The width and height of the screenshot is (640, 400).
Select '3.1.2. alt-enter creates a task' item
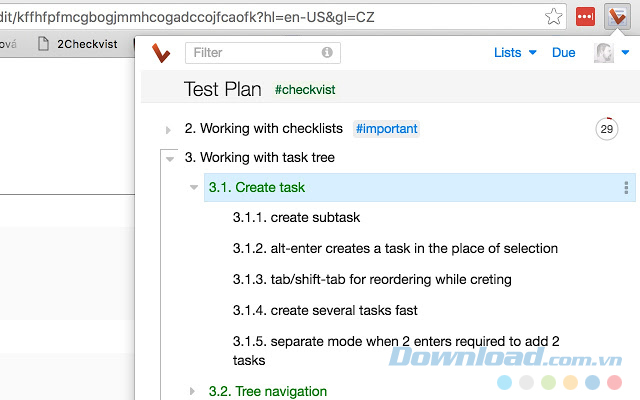tap(395, 248)
